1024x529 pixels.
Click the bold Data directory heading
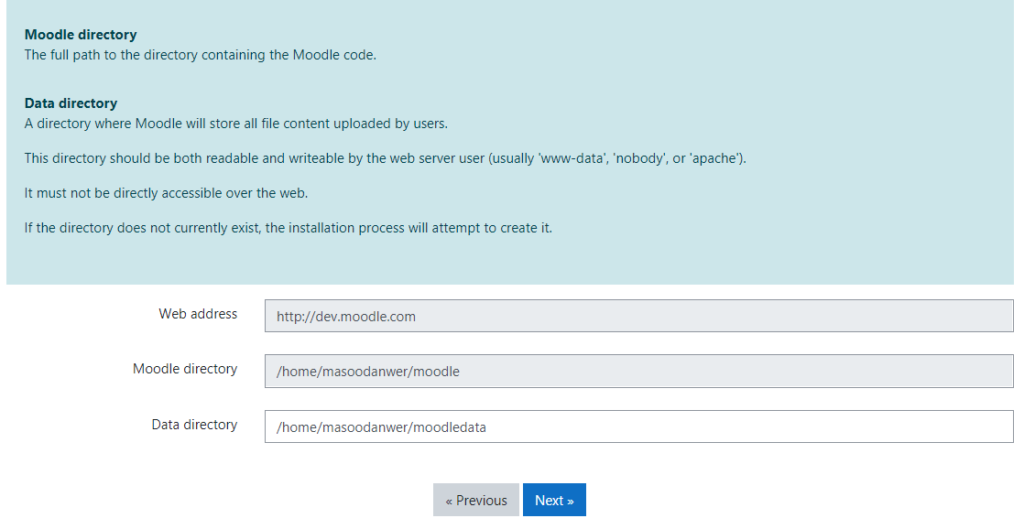[71, 103]
